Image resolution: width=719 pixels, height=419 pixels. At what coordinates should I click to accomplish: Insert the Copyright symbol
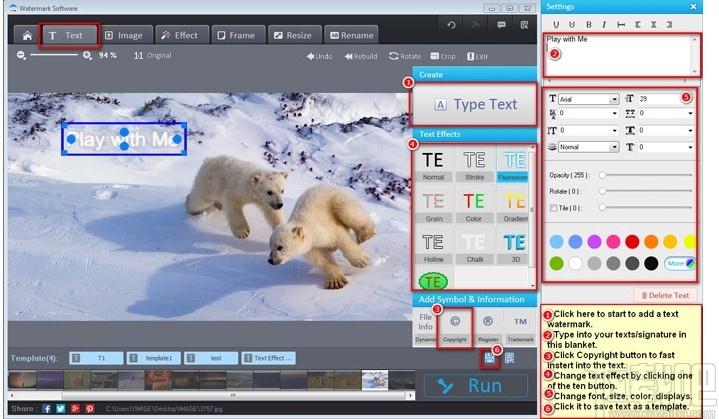[454, 328]
